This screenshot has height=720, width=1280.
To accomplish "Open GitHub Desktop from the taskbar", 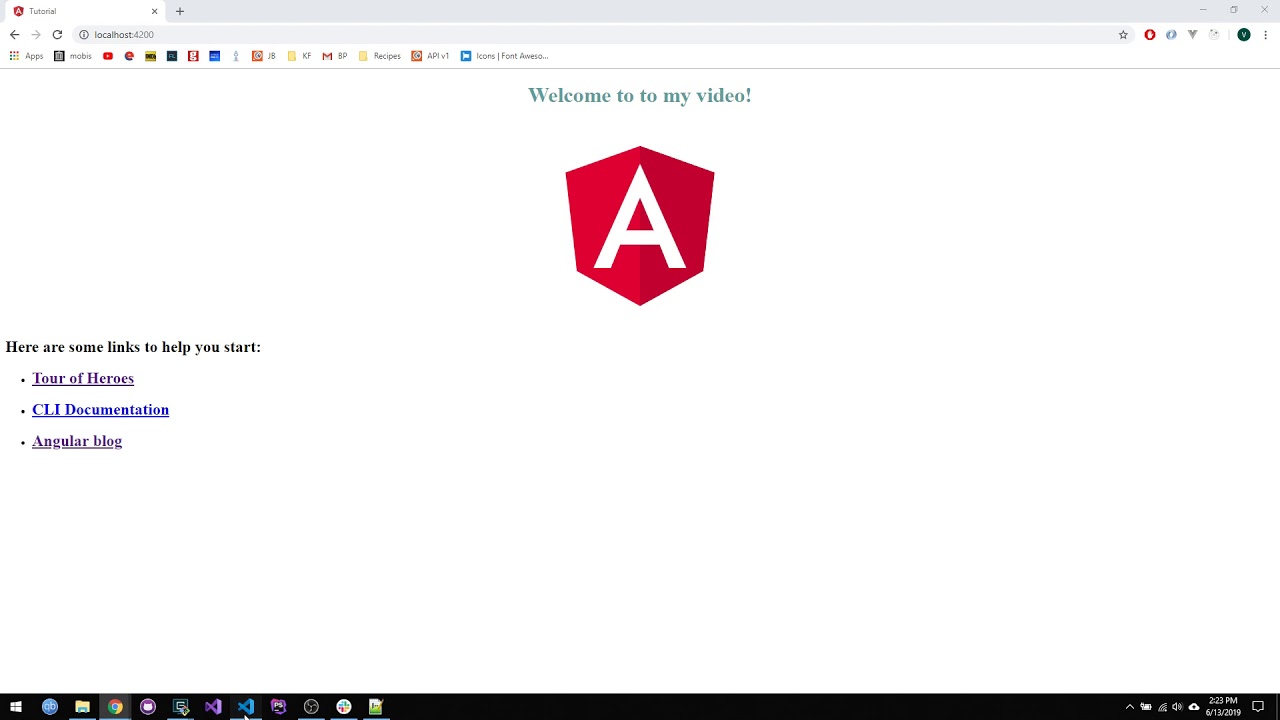I will coord(148,707).
